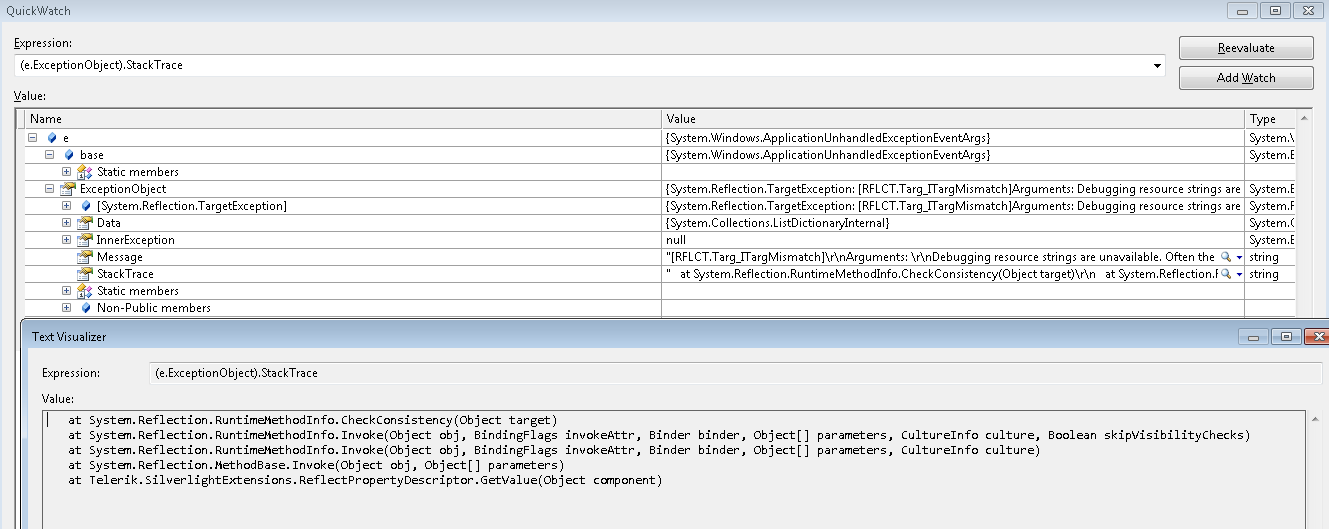Click the Data property icon

tap(86, 223)
